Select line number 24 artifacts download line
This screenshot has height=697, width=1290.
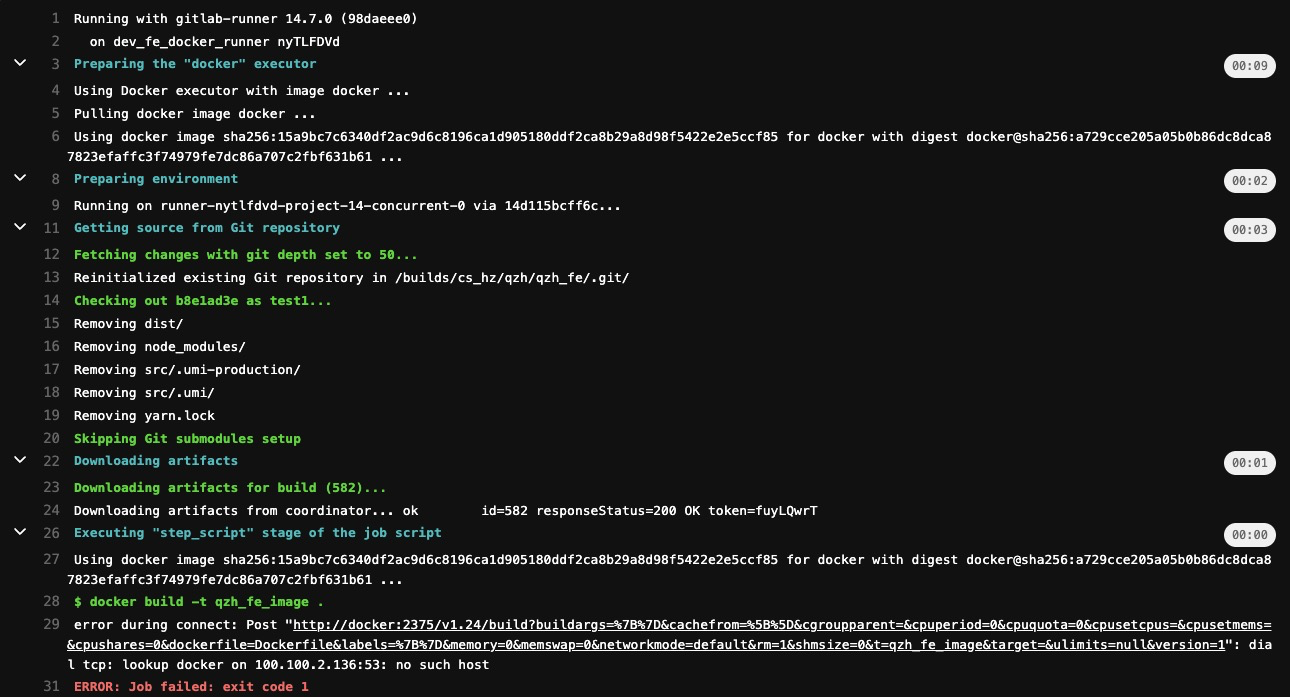point(52,511)
